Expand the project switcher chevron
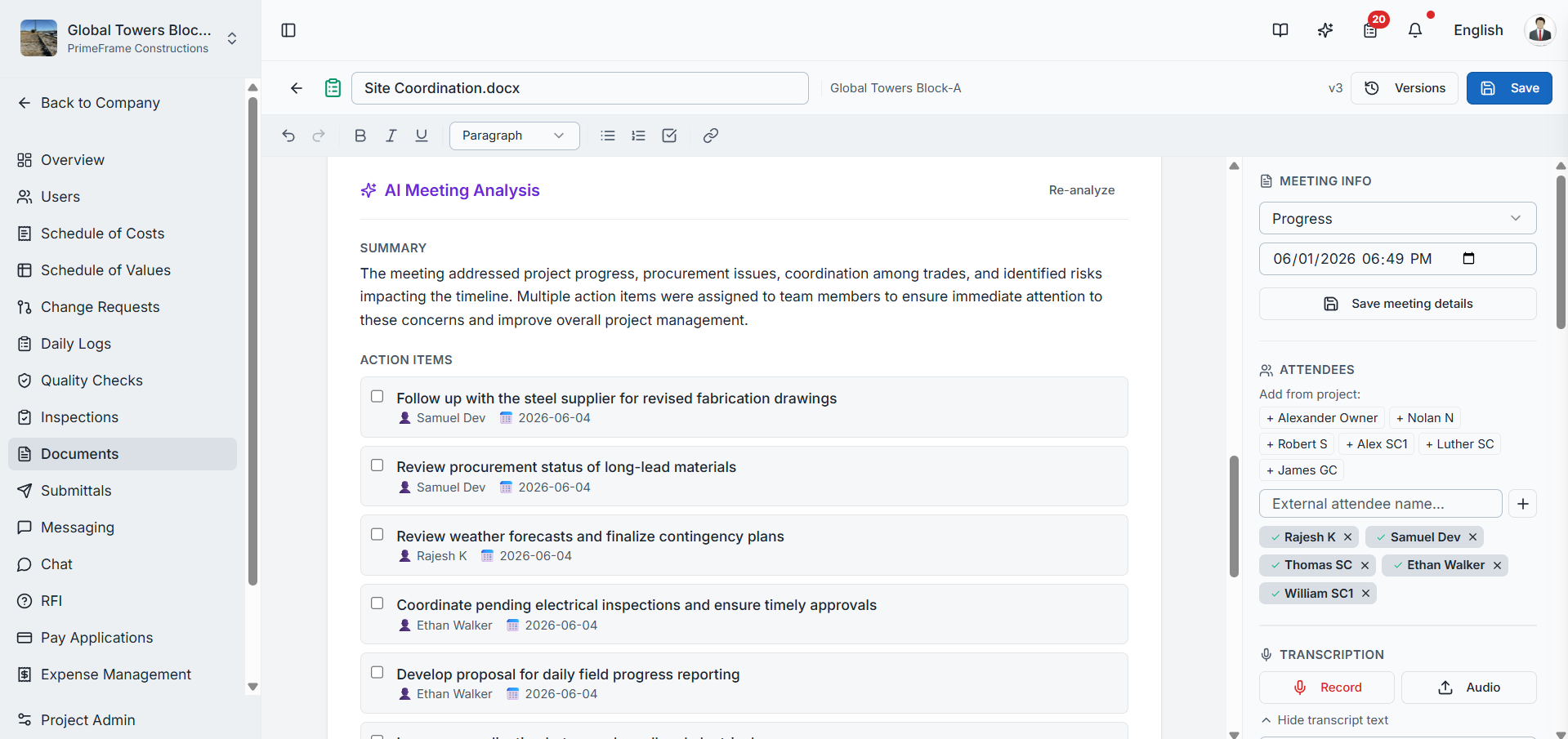 pyautogui.click(x=232, y=38)
